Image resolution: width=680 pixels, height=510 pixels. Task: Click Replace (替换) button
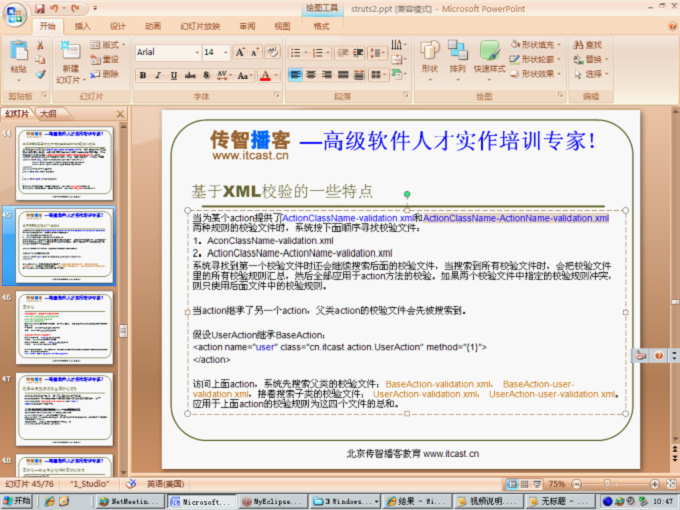(x=591, y=59)
